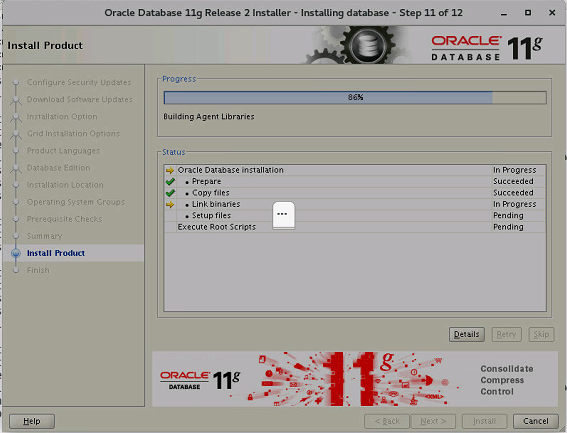Click the In Progress status of Link binaries

tap(515, 204)
